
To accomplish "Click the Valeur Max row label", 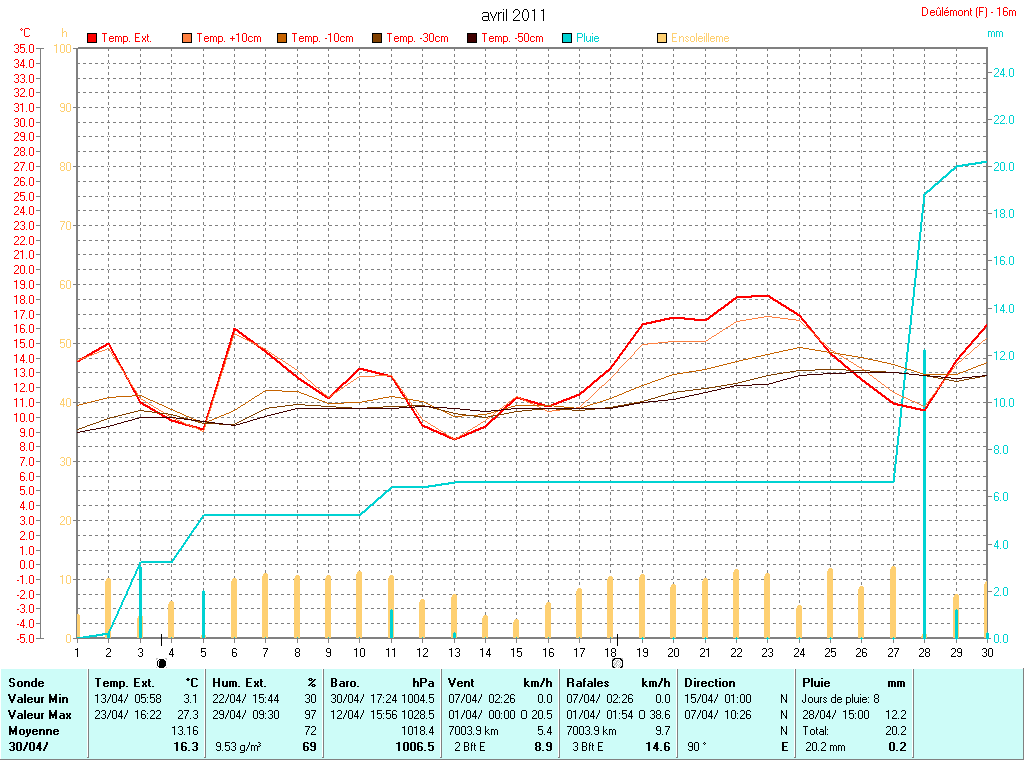I will (x=38, y=715).
